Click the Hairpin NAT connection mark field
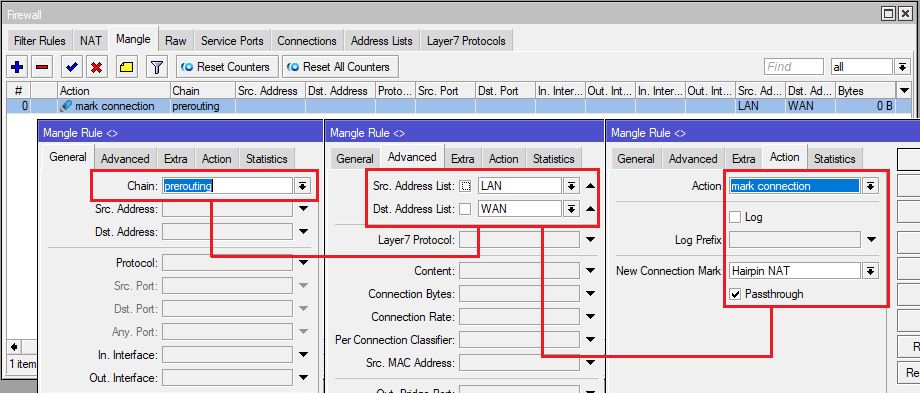The width and height of the screenshot is (920, 393). tap(795, 270)
